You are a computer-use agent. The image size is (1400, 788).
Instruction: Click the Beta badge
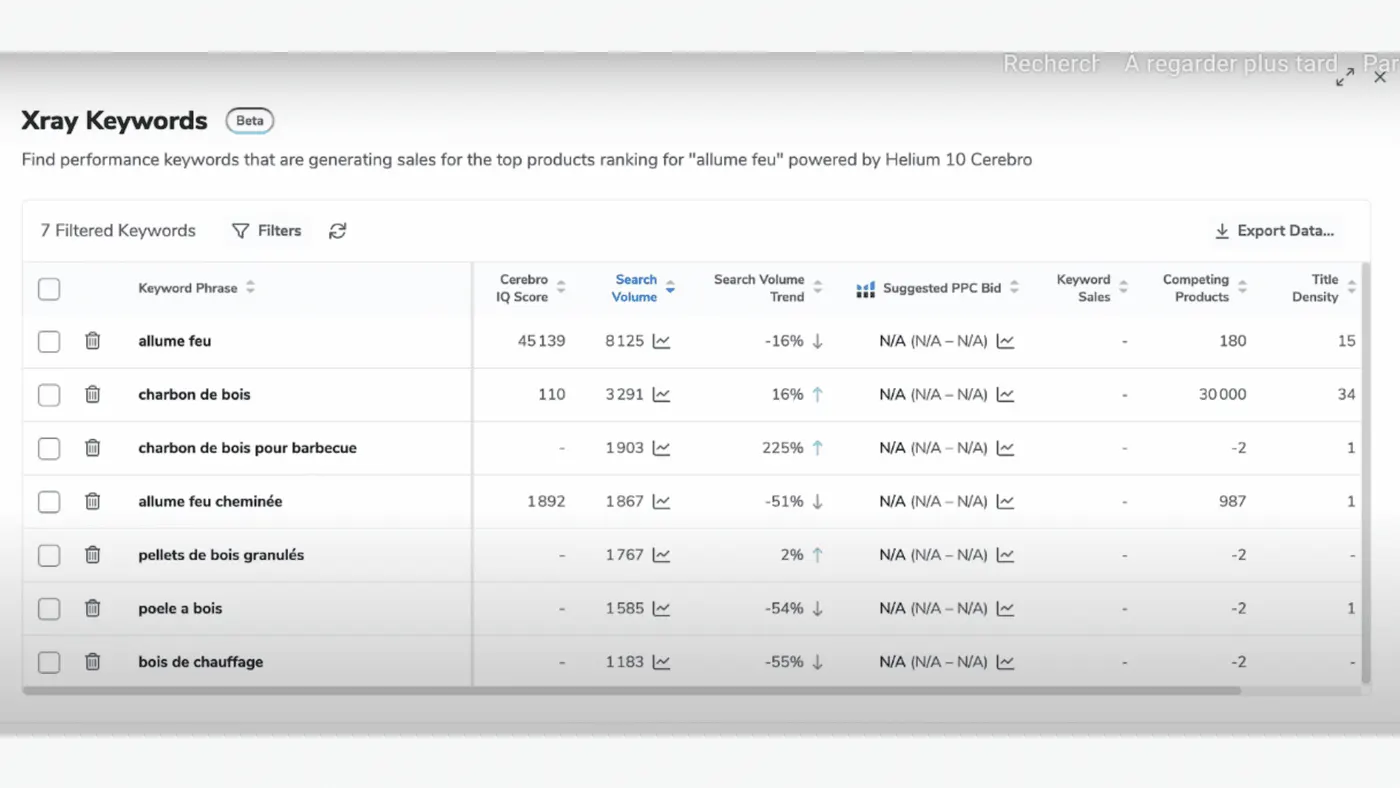click(250, 121)
